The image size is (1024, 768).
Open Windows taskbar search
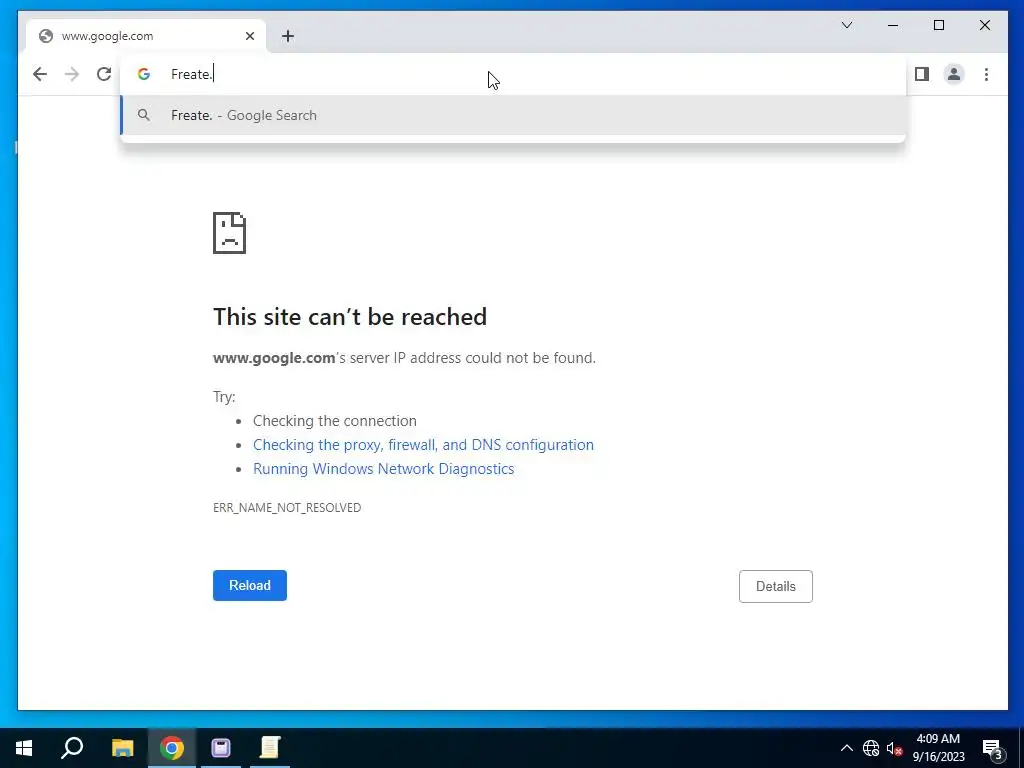(72, 748)
